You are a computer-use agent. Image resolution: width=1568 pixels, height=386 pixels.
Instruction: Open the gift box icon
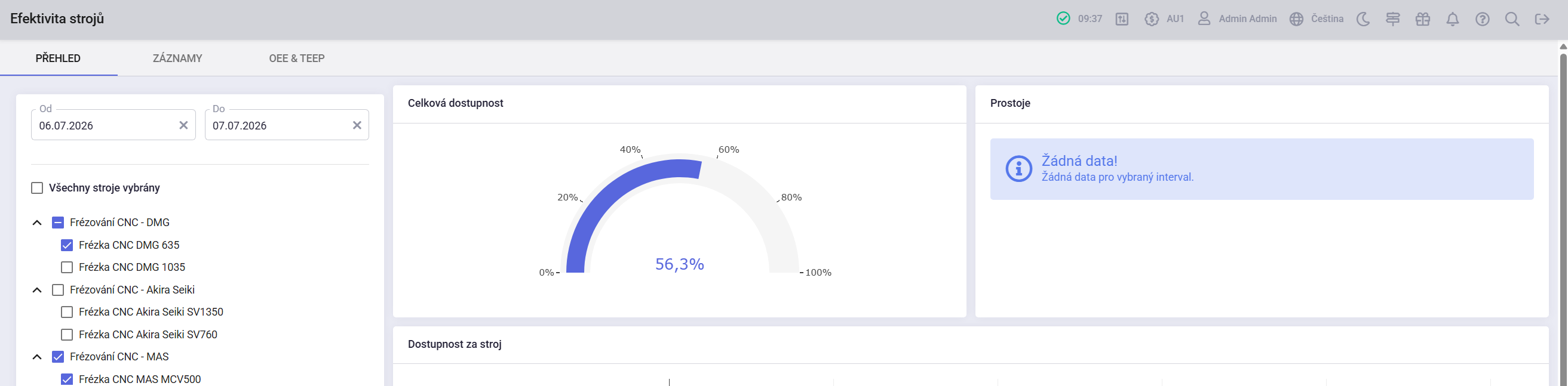[x=1422, y=19]
